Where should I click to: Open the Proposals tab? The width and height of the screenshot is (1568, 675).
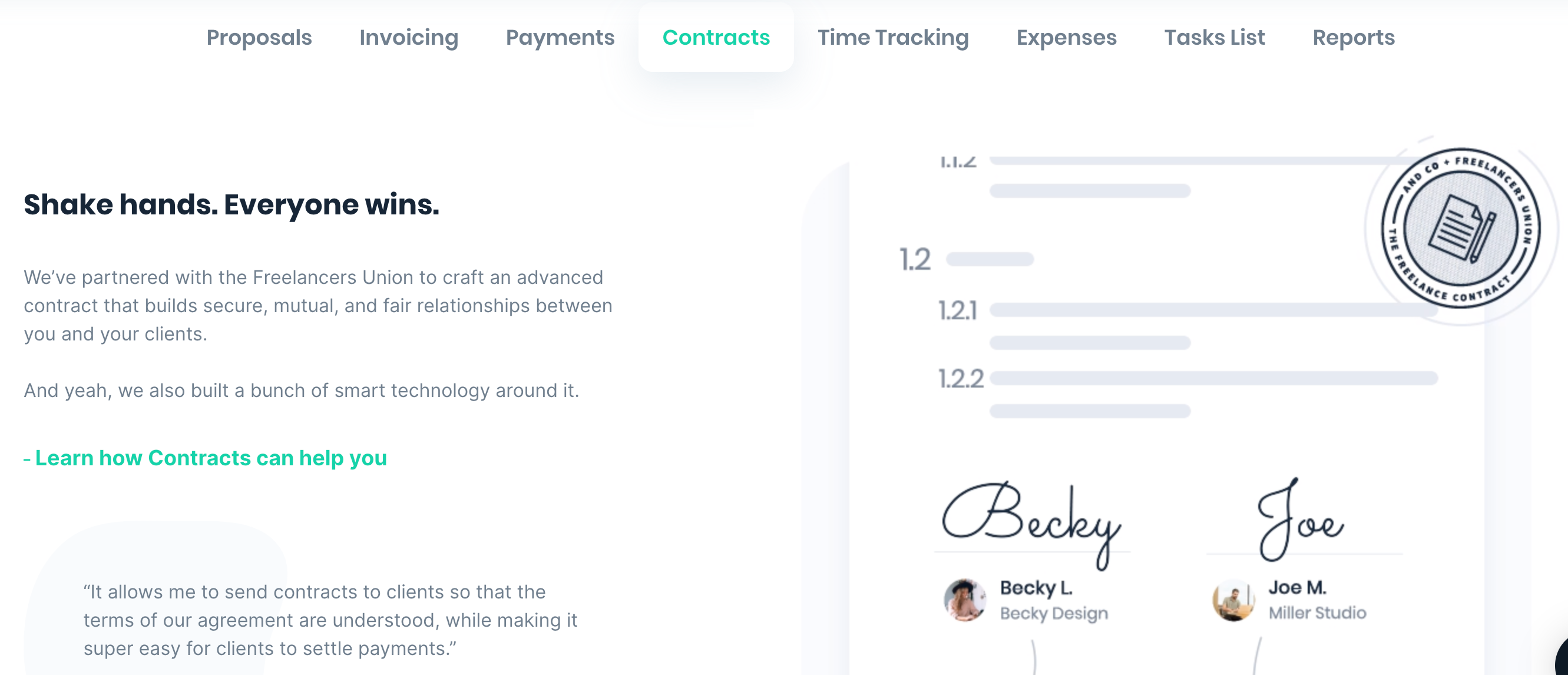click(259, 38)
